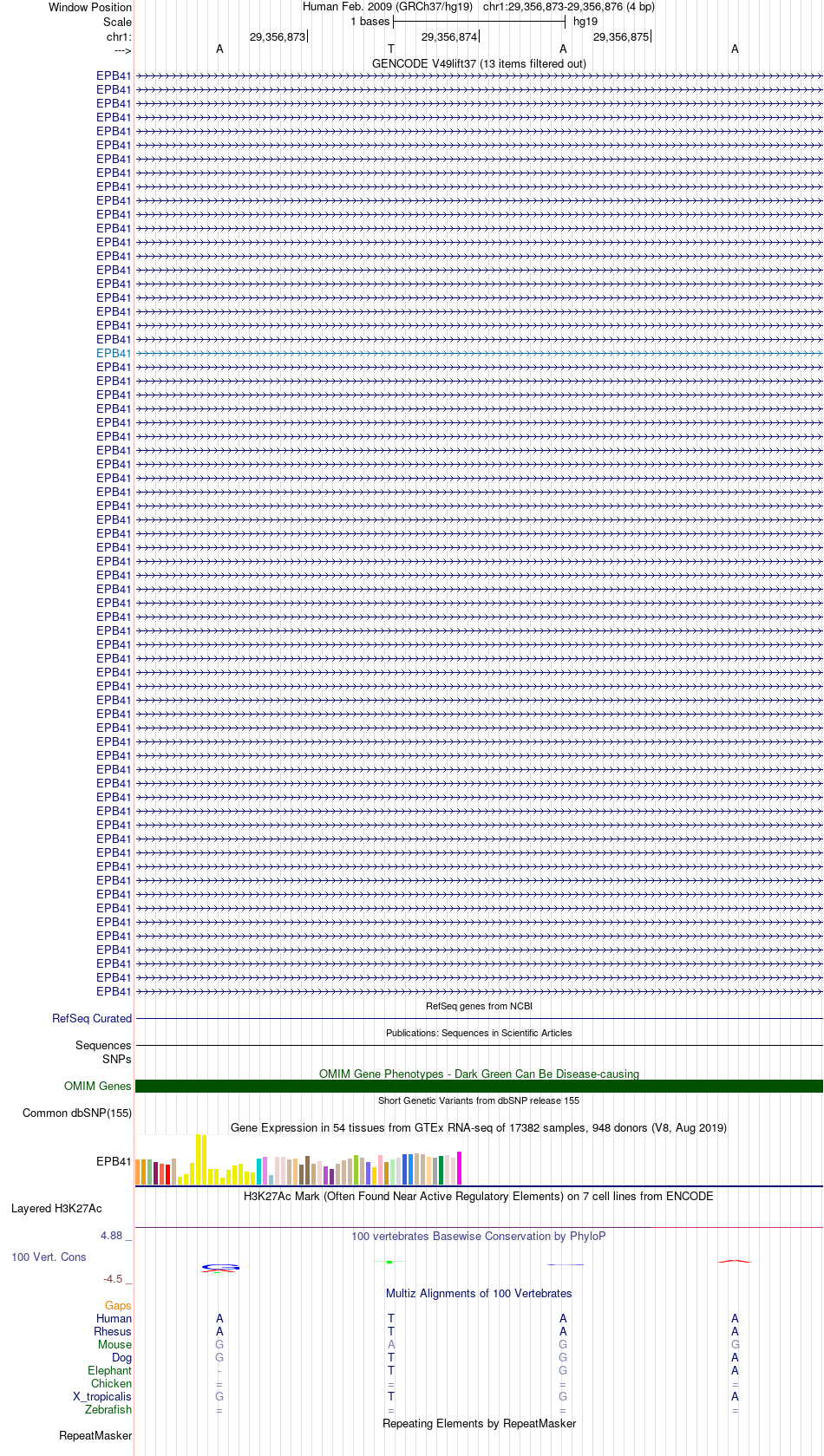Select the Human alignment row label

pos(114,1318)
